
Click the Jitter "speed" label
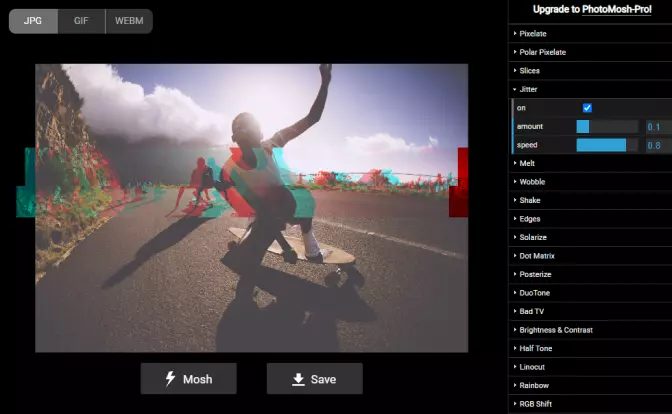coord(527,145)
